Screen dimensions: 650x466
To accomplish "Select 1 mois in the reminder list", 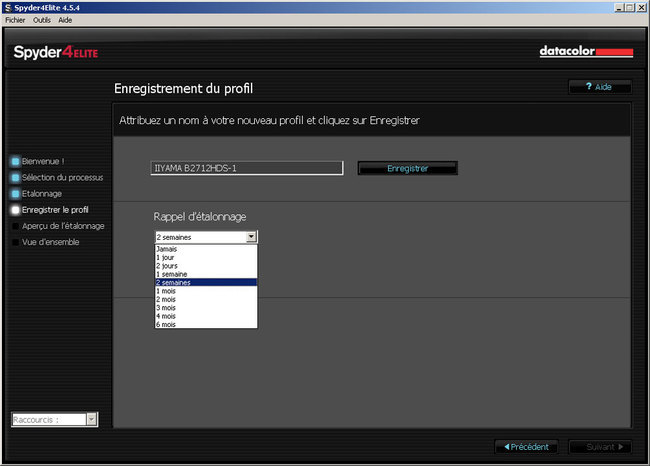I will click(206, 291).
